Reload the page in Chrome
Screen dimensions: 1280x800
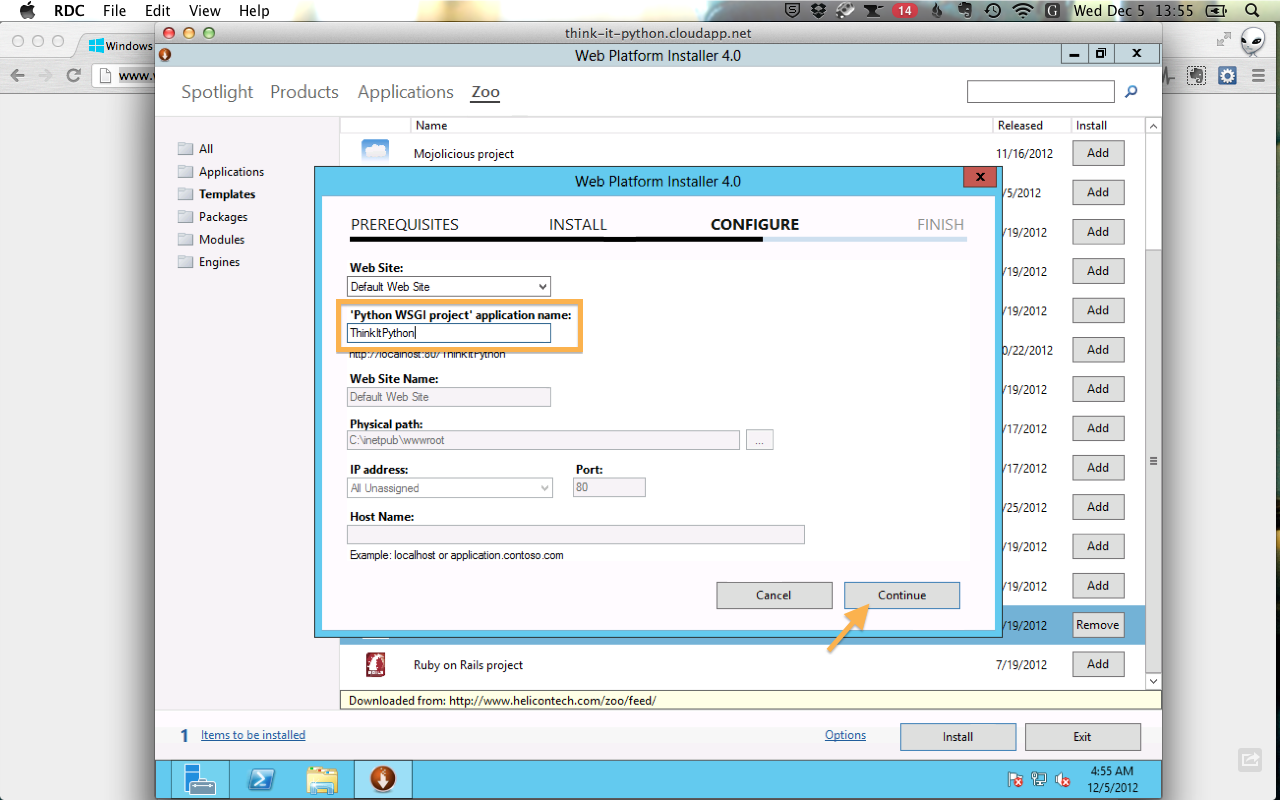pyautogui.click(x=73, y=75)
